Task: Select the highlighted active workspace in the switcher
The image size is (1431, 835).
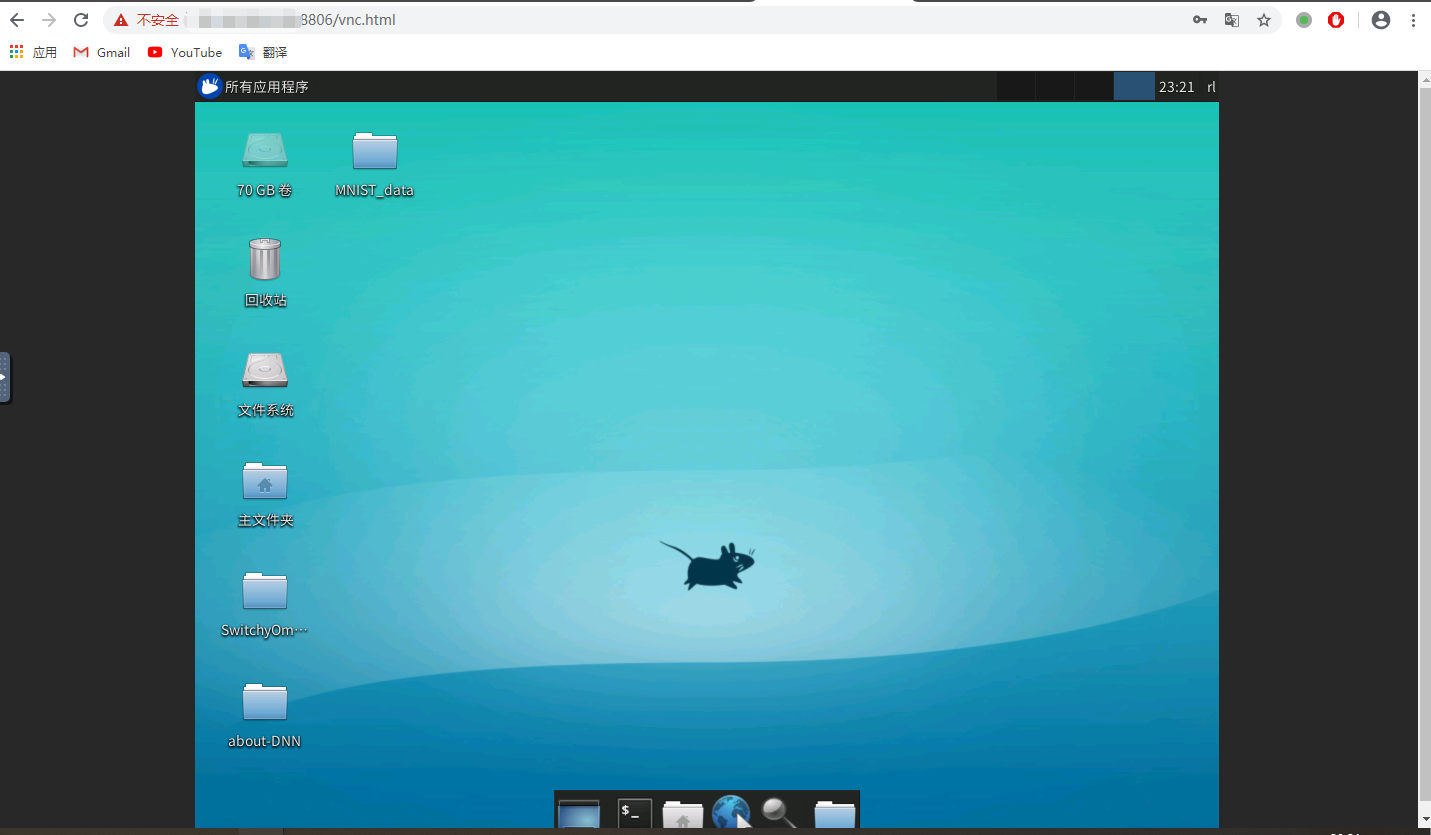Action: [x=1134, y=87]
